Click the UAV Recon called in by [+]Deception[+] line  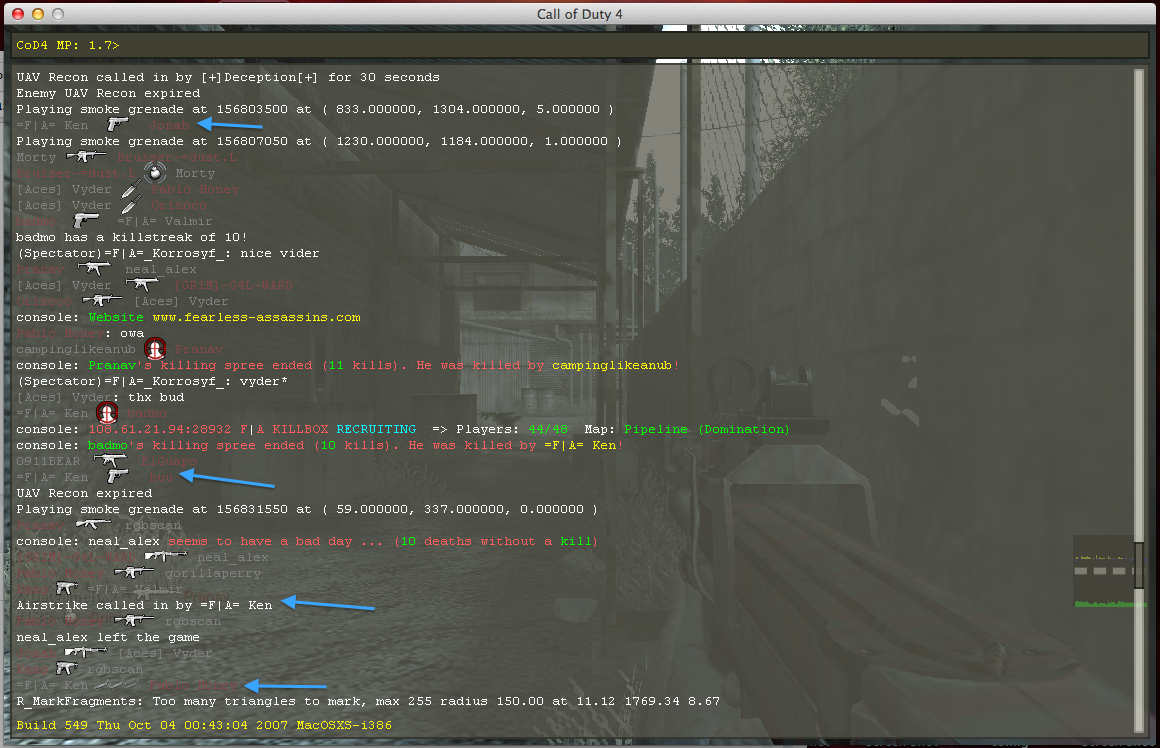[x=228, y=77]
